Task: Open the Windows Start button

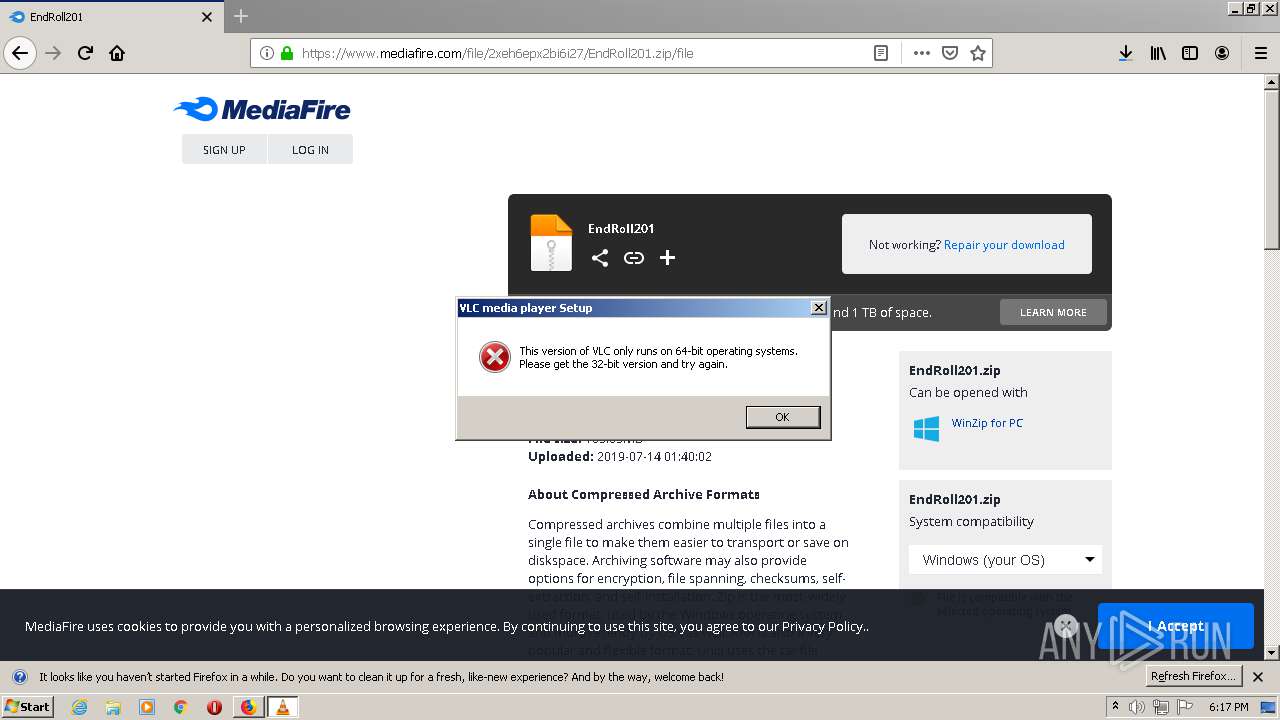Action: click(x=28, y=706)
